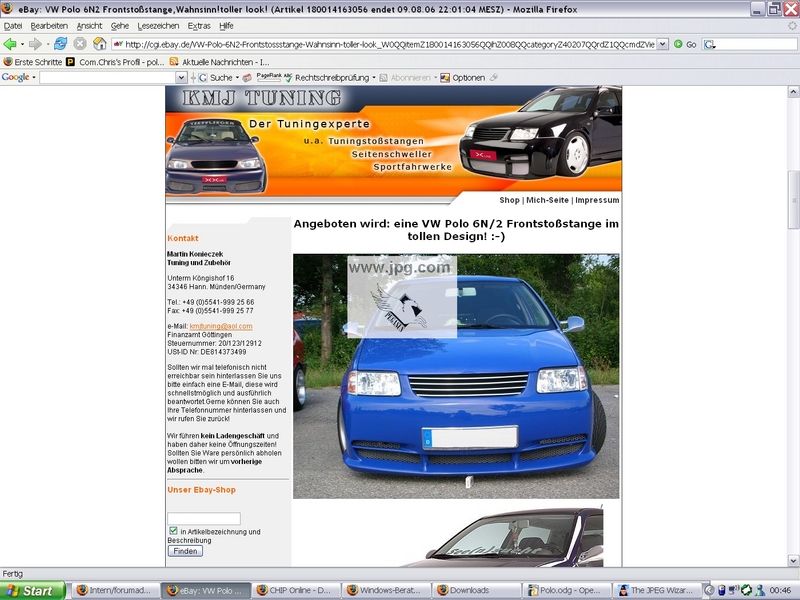This screenshot has width=800, height=600.
Task: Click the kmjtuning@aol.com email link
Action: point(221,326)
